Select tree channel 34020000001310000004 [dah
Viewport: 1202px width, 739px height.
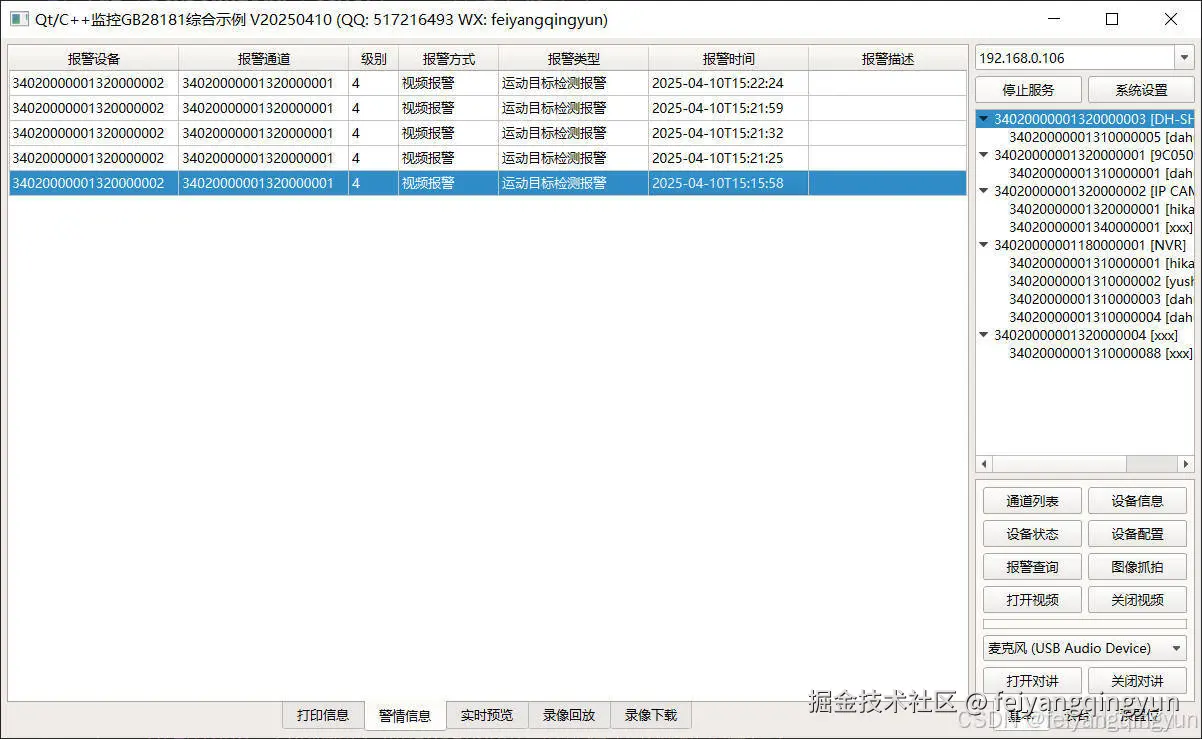pyautogui.click(x=1101, y=317)
